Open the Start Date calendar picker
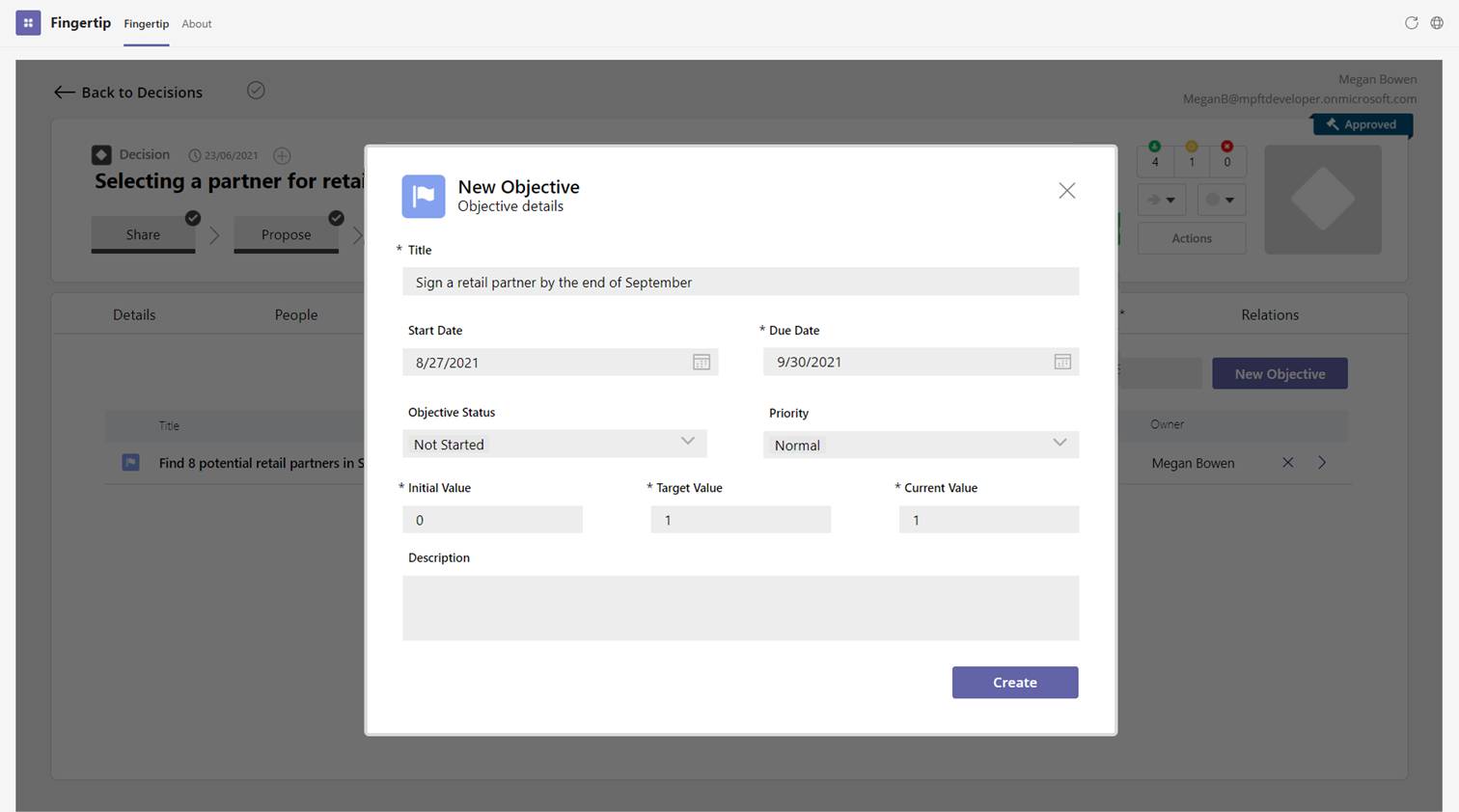Image resolution: width=1459 pixels, height=812 pixels. 702,363
